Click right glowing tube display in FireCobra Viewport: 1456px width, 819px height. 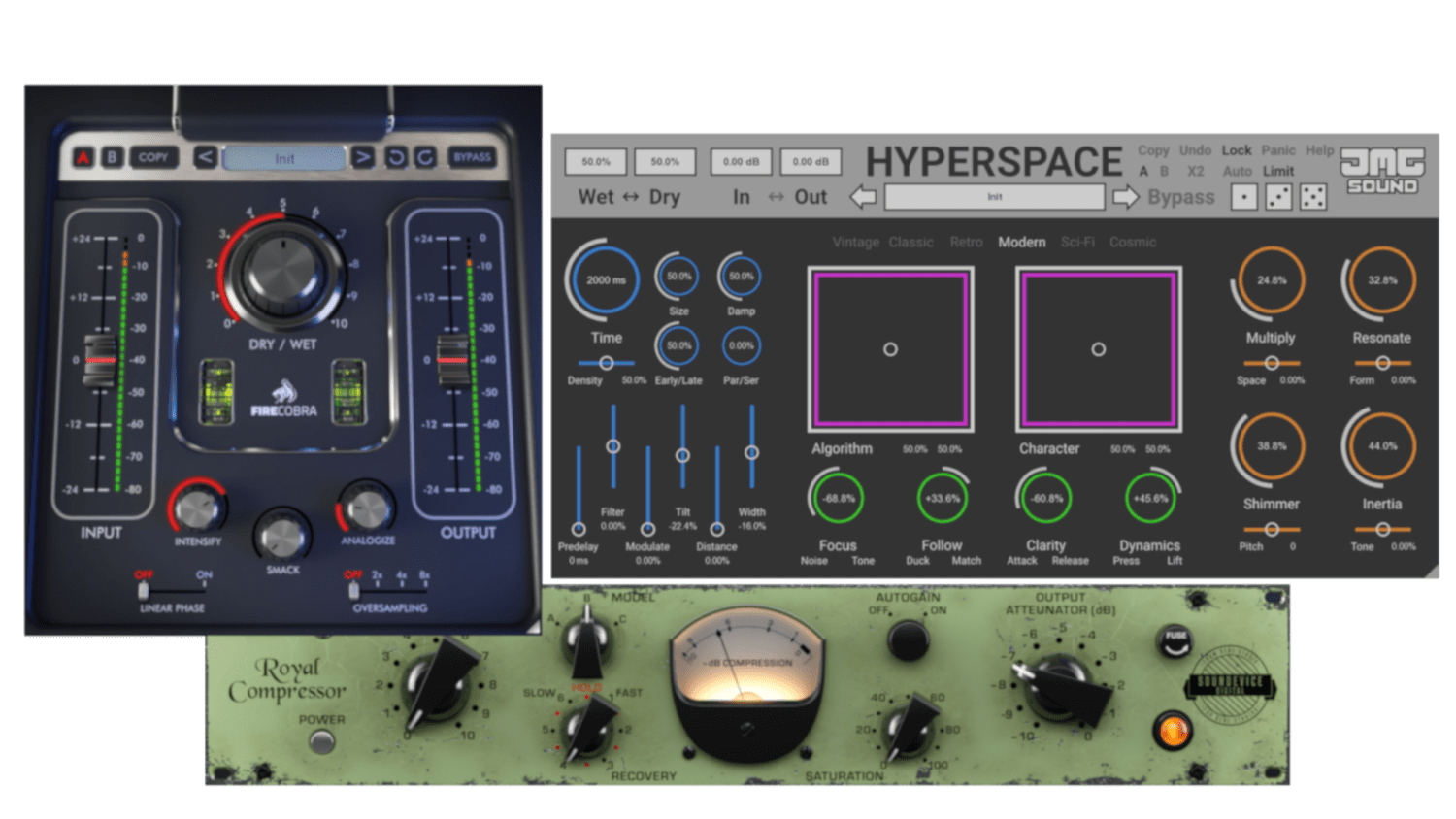348,391
